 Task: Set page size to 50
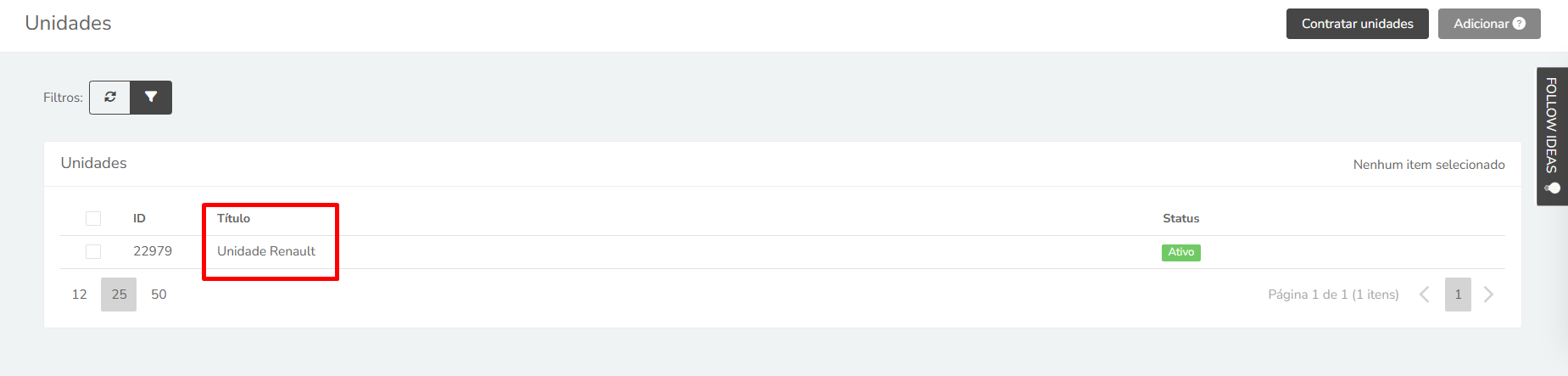159,295
